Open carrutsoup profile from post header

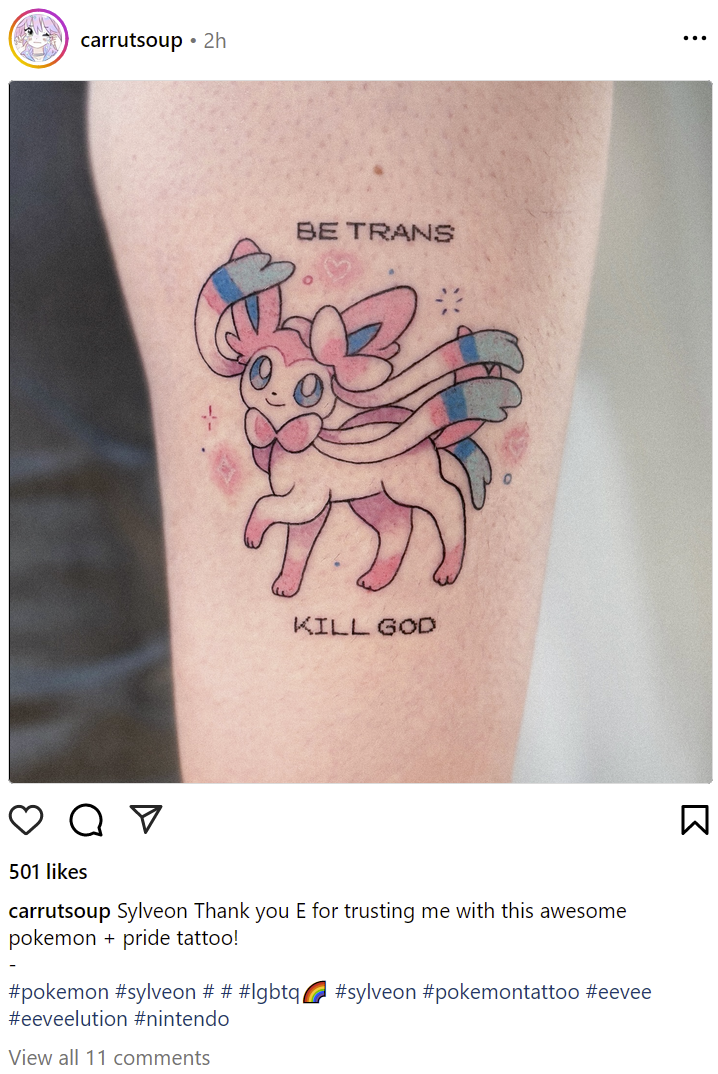[x=132, y=40]
